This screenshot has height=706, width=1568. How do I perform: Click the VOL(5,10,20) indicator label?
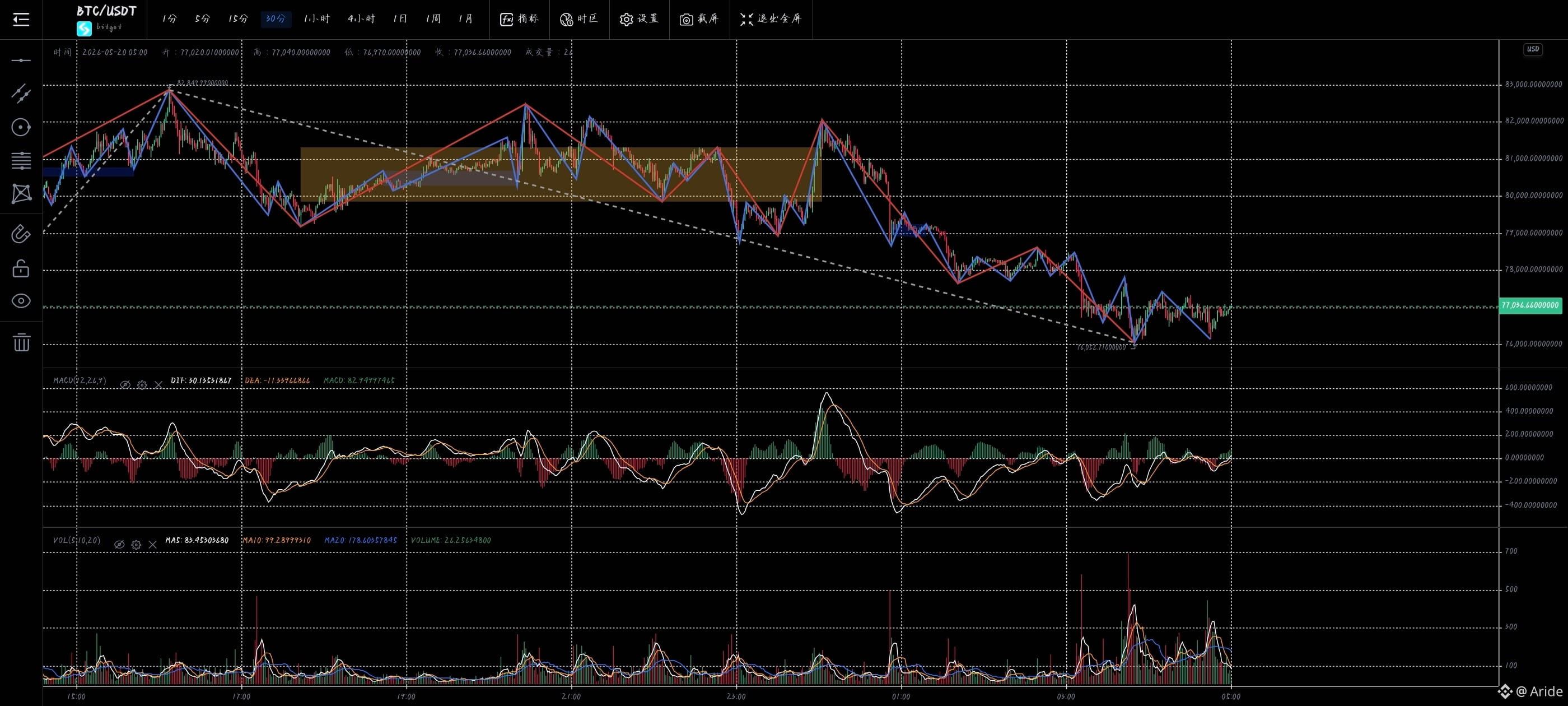(77, 541)
